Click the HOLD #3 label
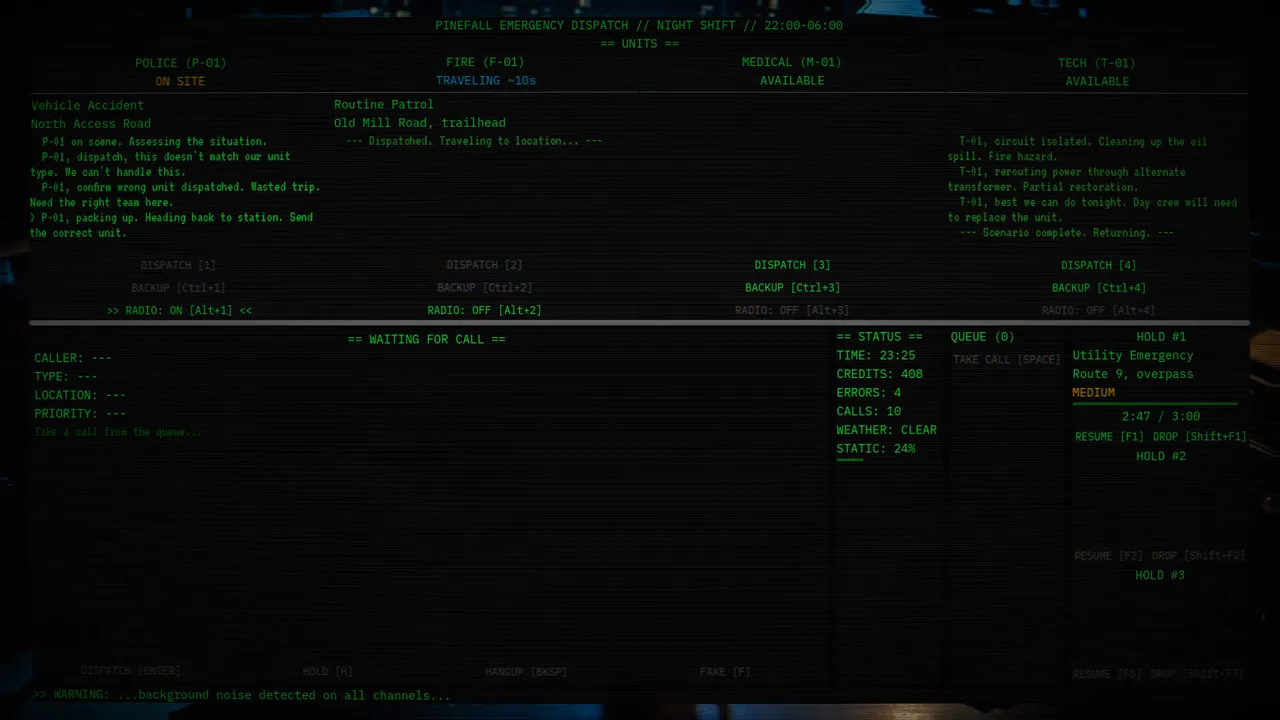 1160,575
